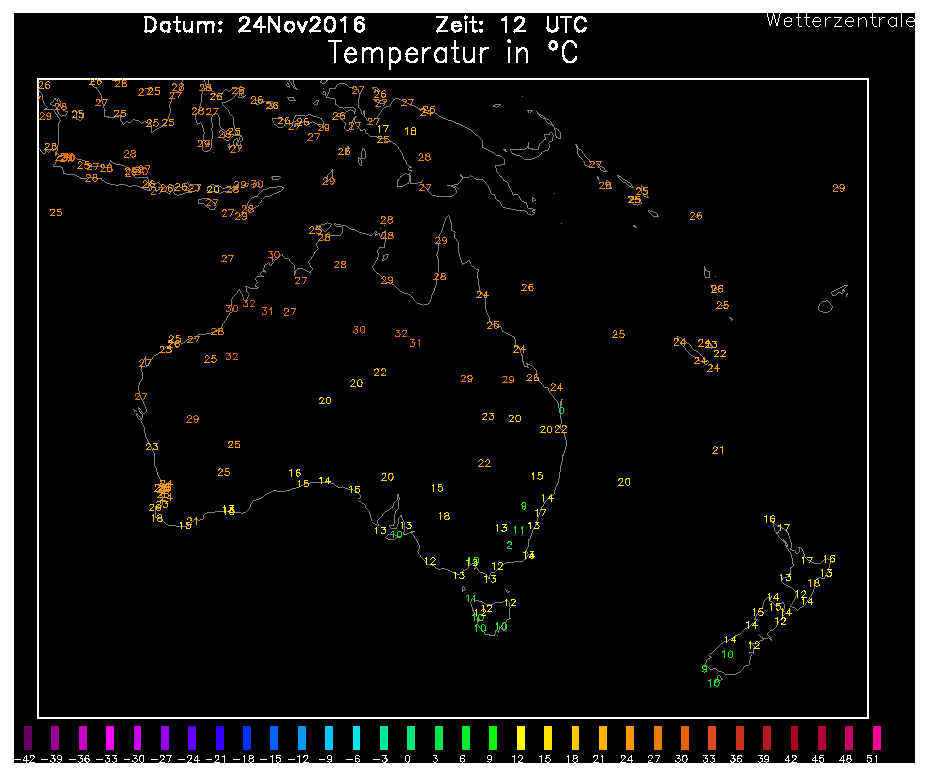Select the blue -18 legend swatch

[247, 737]
